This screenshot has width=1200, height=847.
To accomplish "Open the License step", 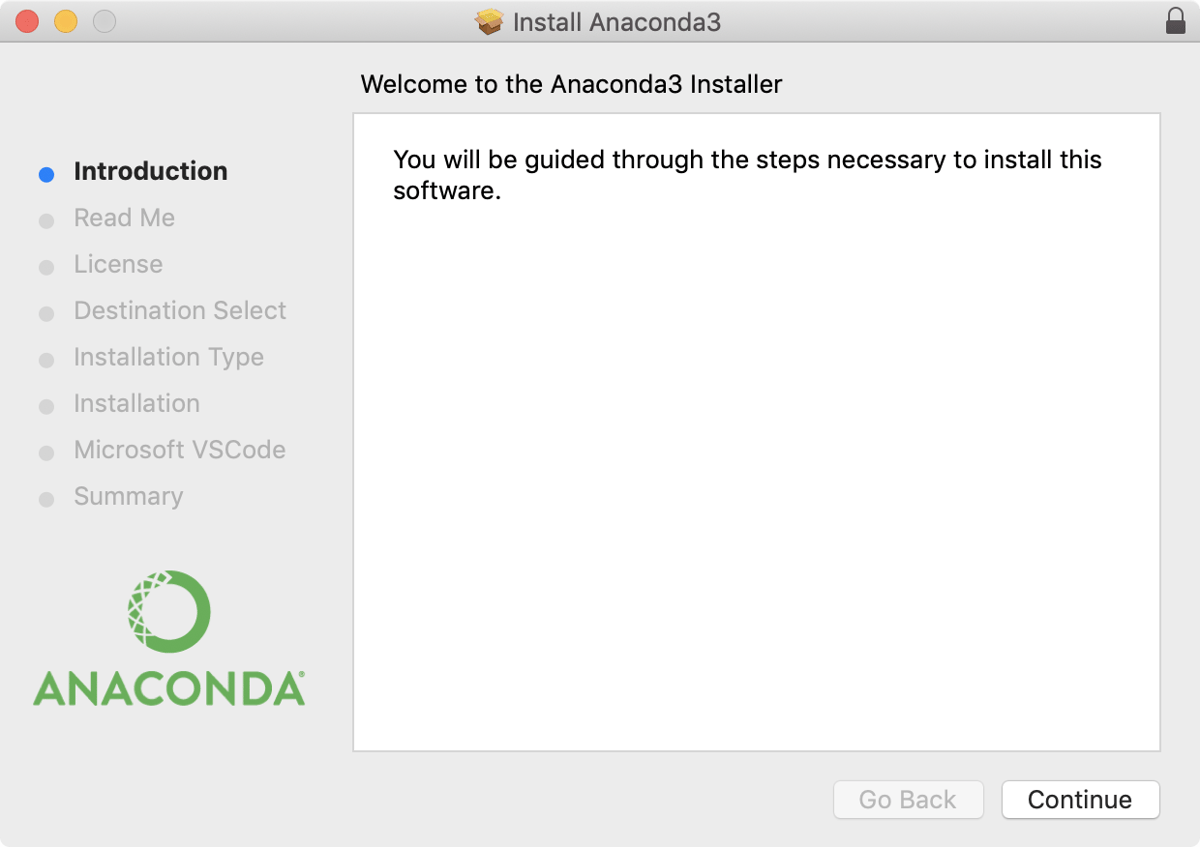I will 118,264.
